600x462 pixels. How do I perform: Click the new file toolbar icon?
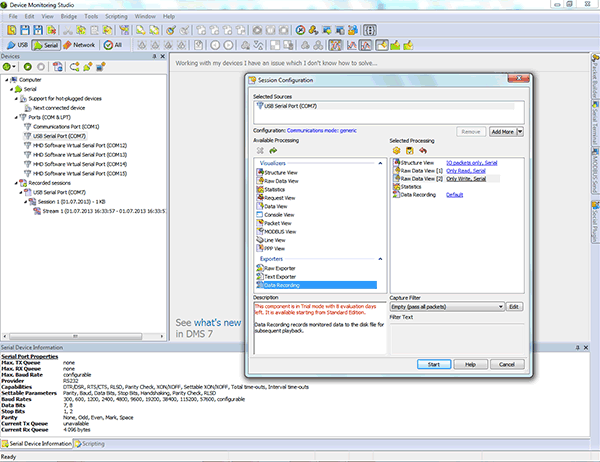(x=11, y=30)
